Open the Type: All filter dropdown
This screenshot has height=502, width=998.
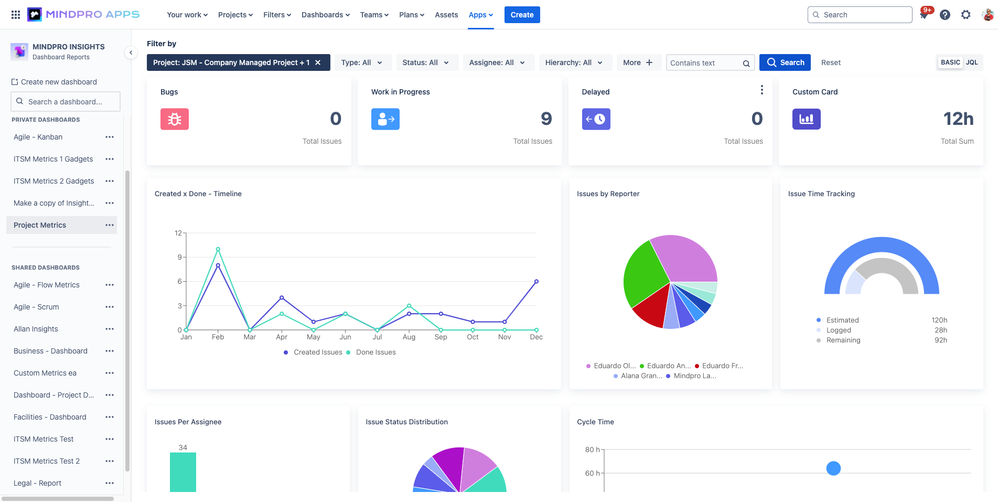[x=362, y=62]
